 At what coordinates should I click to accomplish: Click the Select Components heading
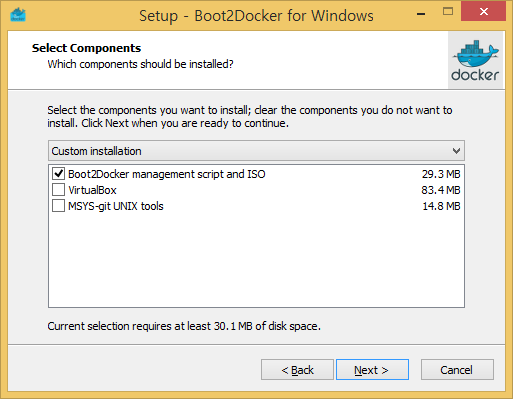[86, 48]
